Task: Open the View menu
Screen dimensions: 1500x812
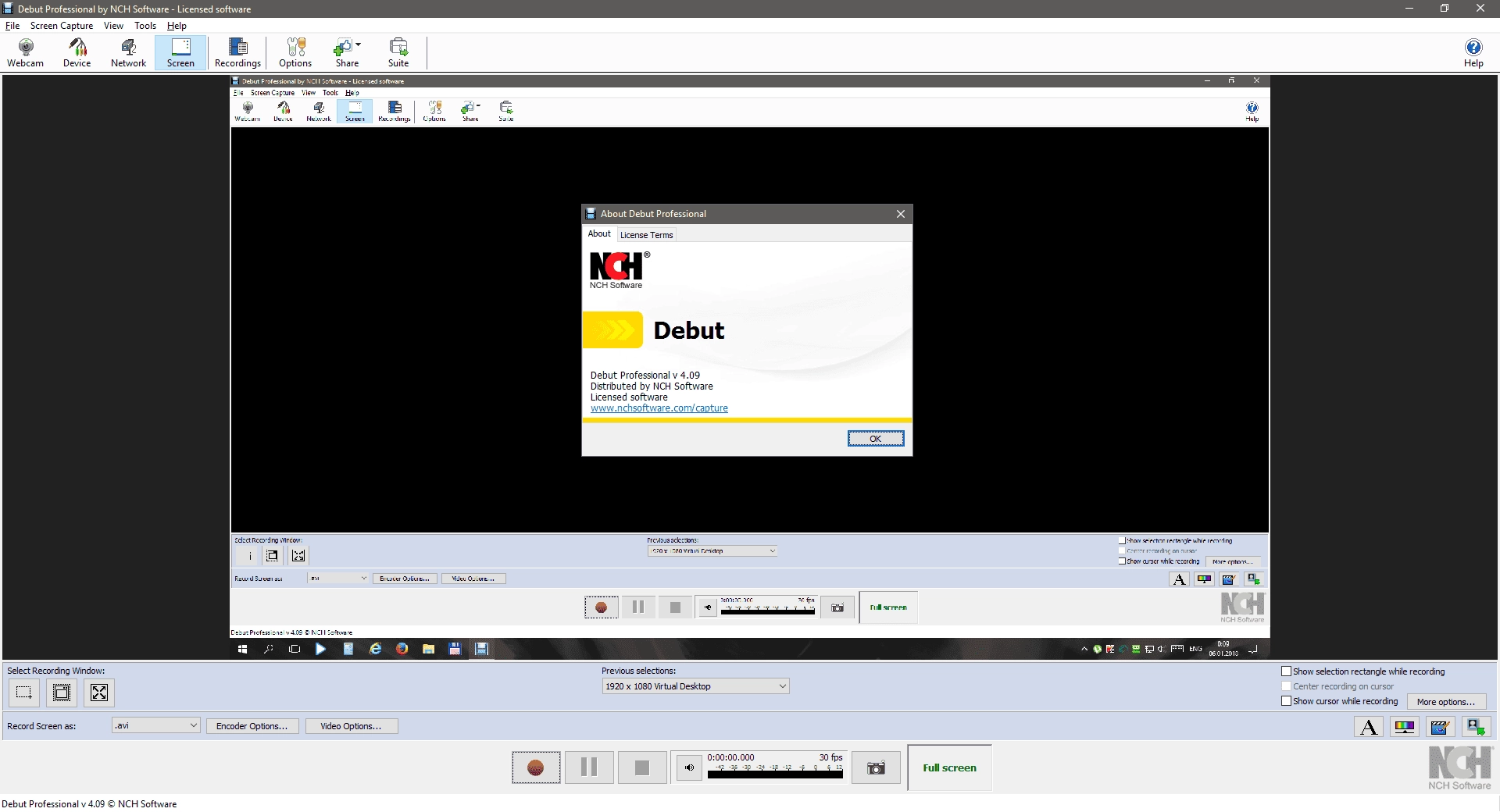Action: click(113, 26)
